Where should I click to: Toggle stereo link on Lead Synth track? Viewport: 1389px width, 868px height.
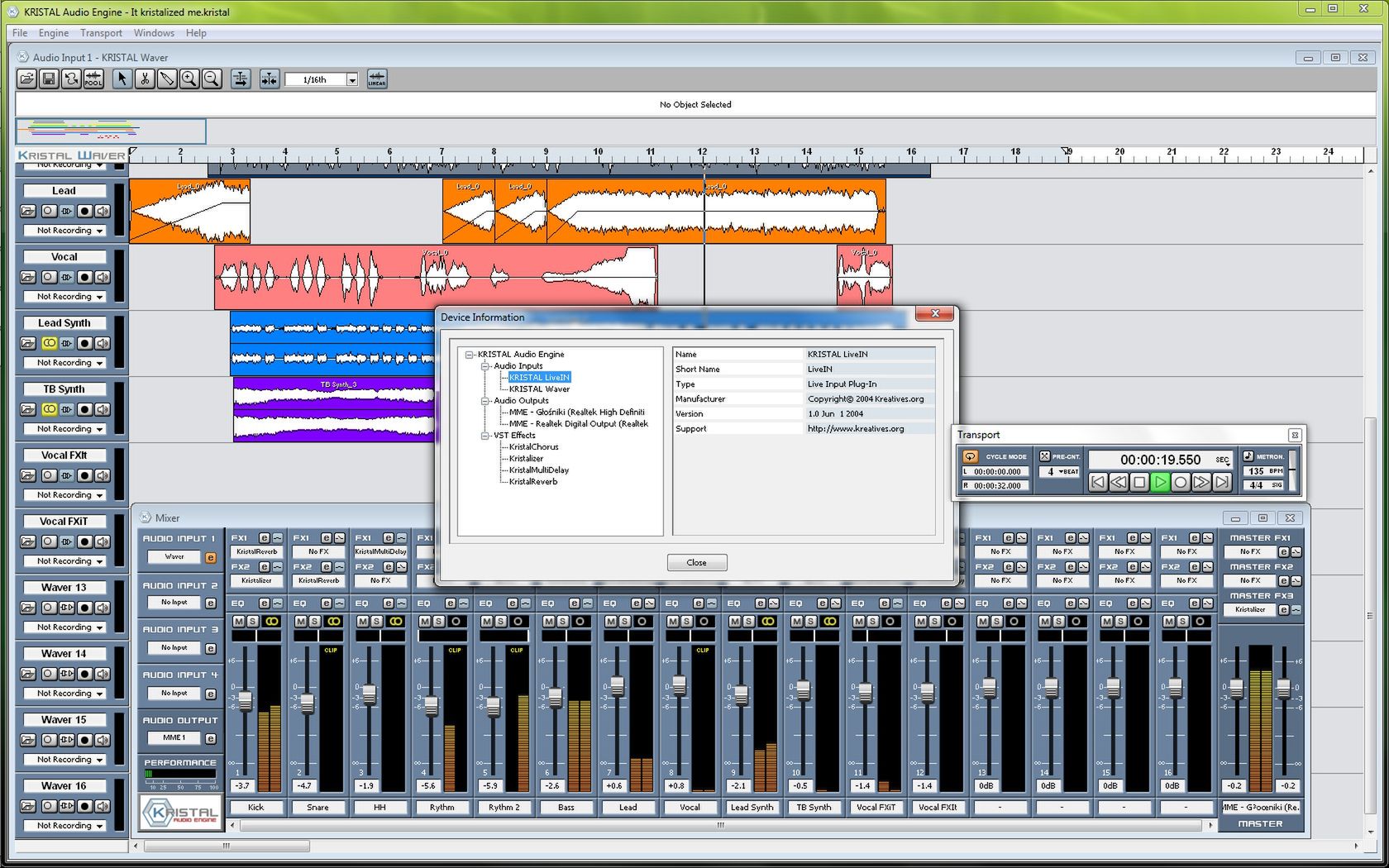(x=50, y=343)
